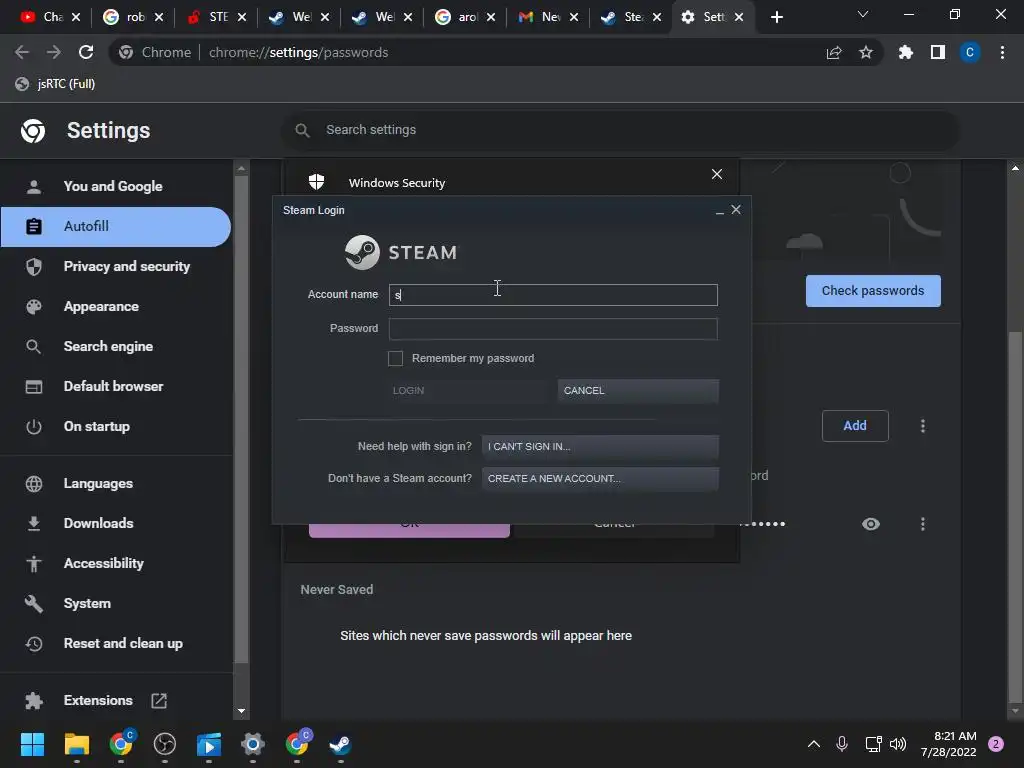Bookmark this page with star icon
1024x768 pixels.
tap(866, 52)
